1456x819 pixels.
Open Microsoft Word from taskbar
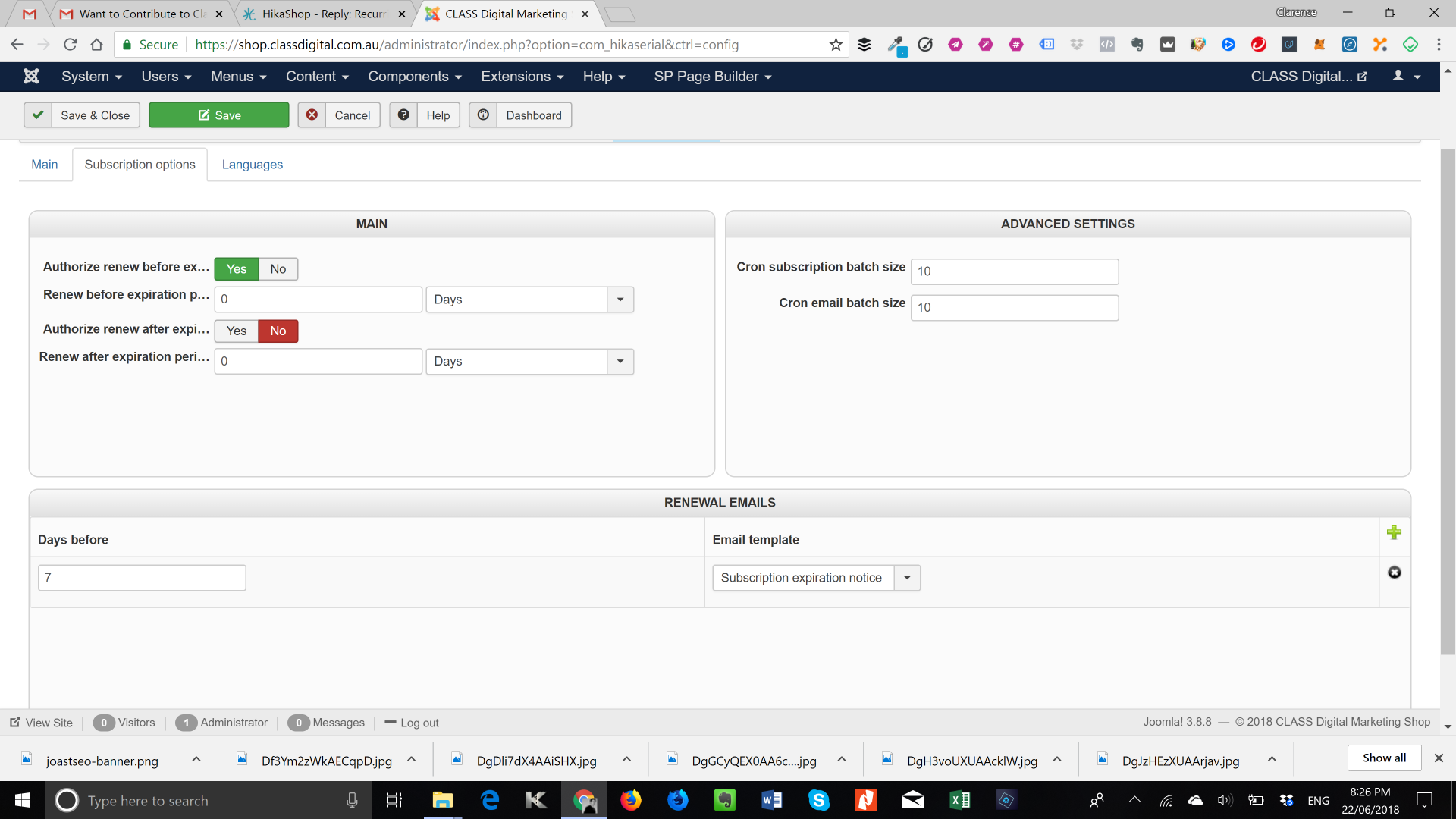pos(771,800)
